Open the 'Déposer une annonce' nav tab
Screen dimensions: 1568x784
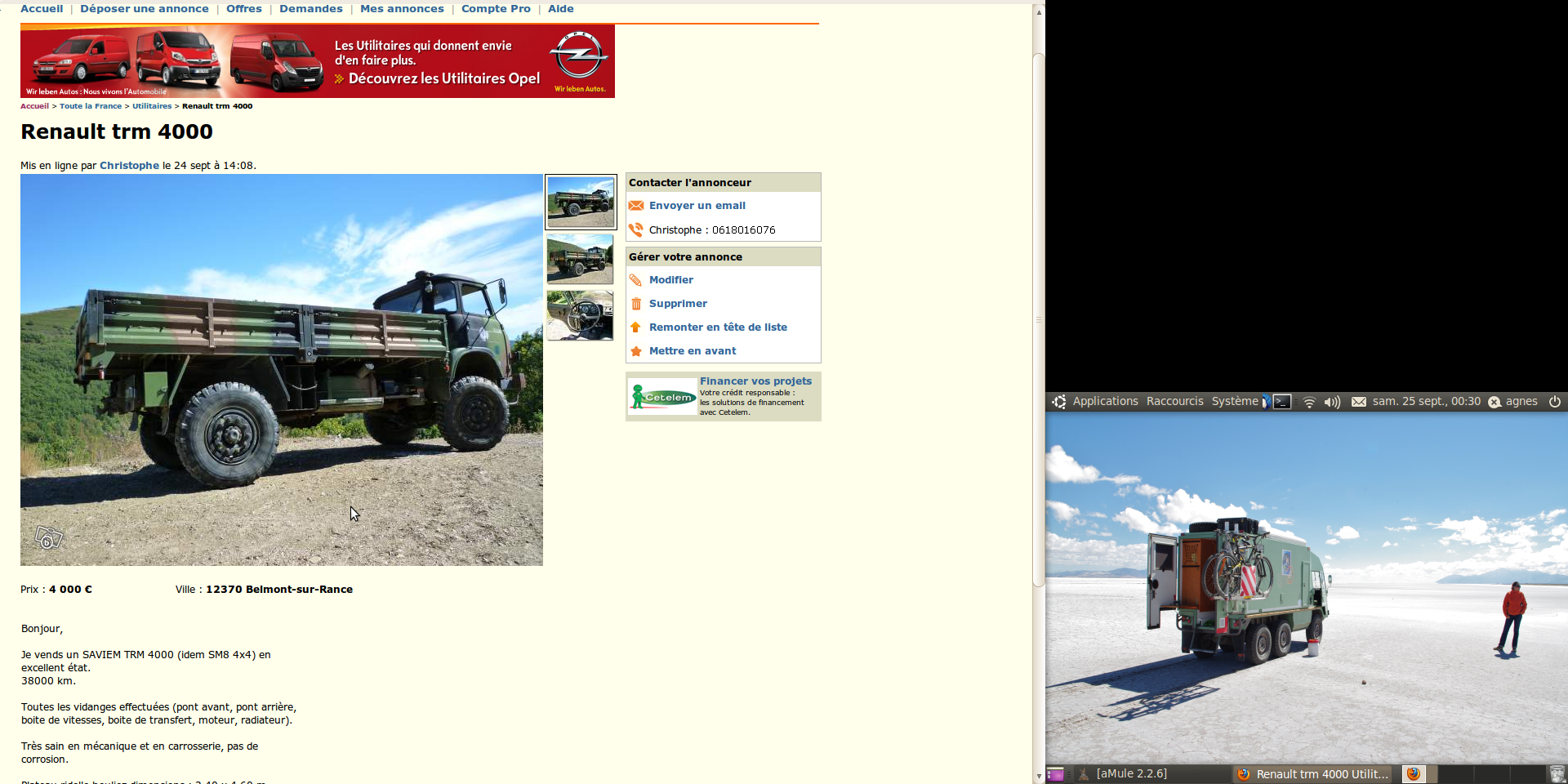pos(145,9)
